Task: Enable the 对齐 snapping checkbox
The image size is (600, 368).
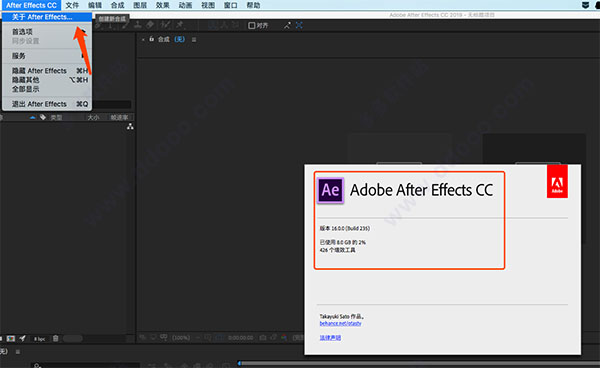Action: (x=252, y=26)
